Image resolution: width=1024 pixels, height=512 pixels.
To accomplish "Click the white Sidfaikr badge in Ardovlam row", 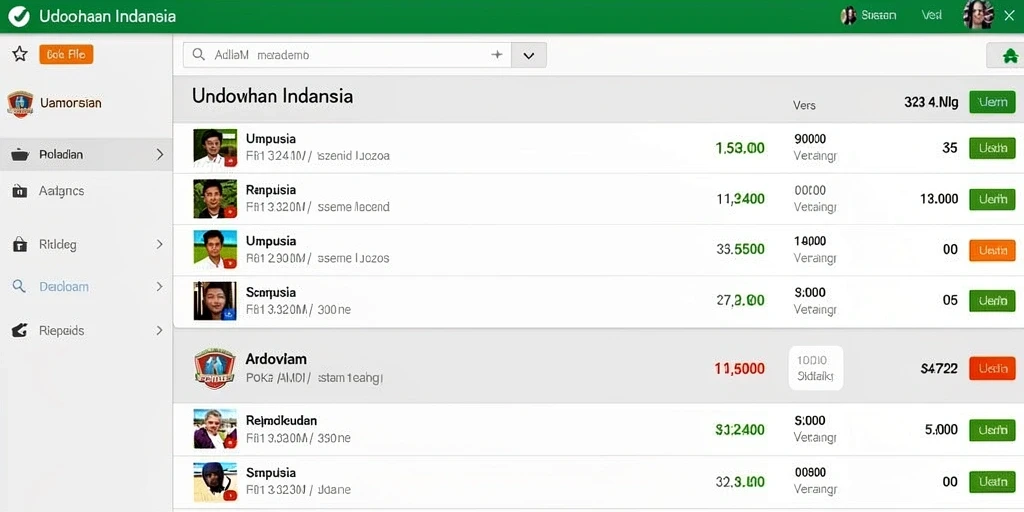I will (816, 368).
